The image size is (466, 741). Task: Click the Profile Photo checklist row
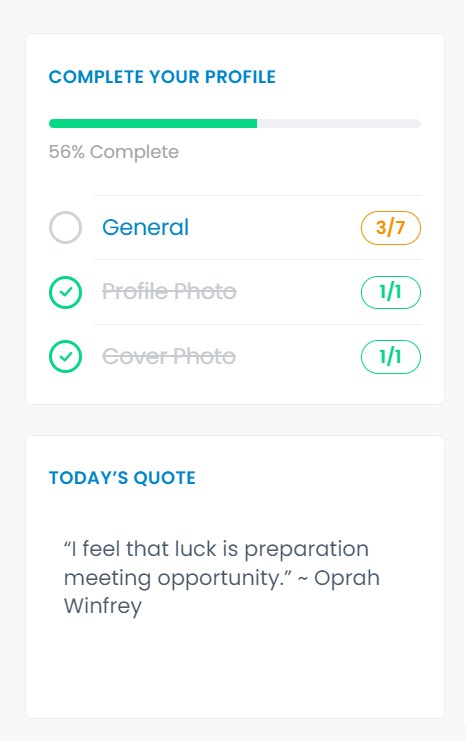click(235, 292)
